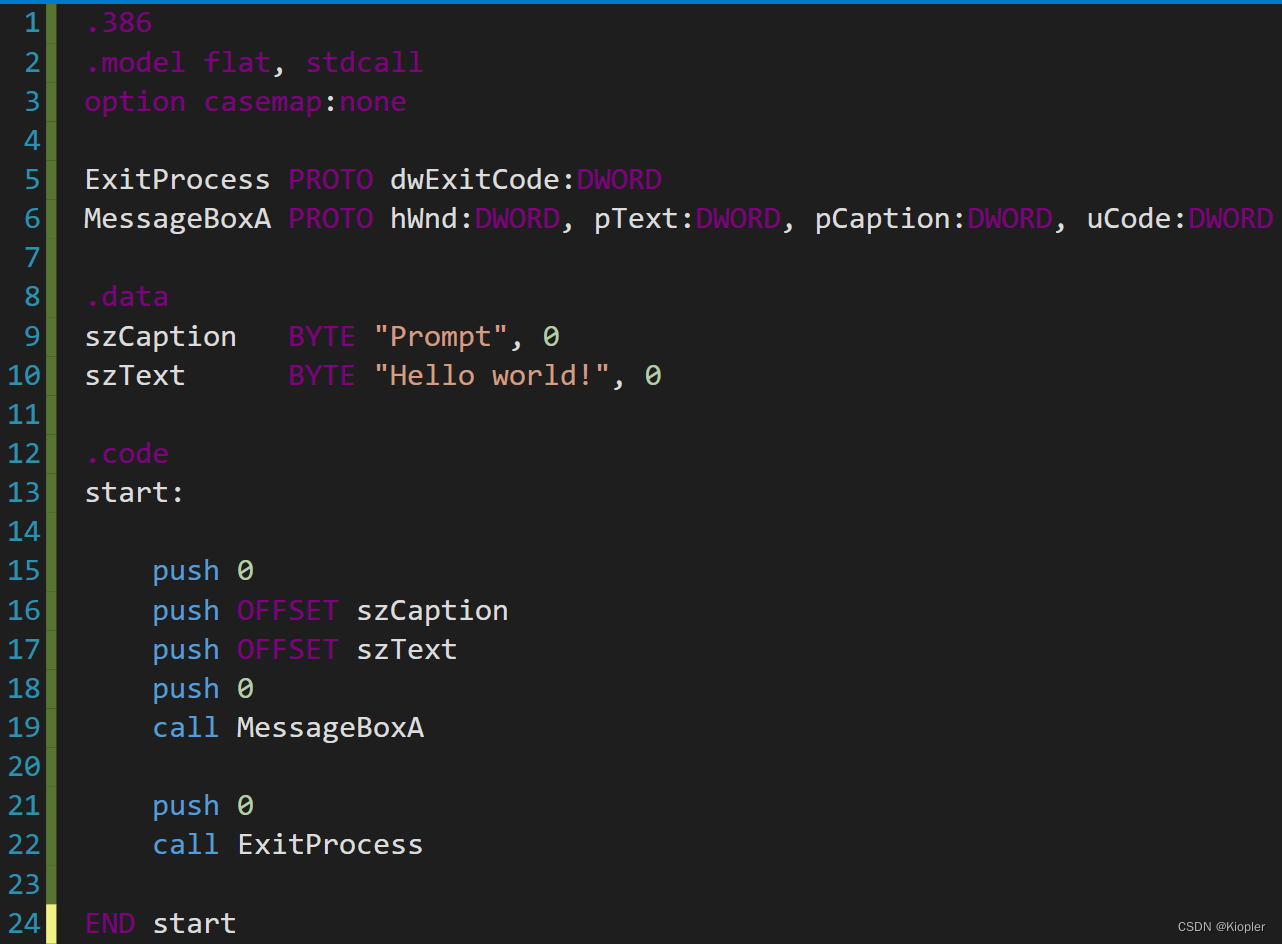Image resolution: width=1282 pixels, height=944 pixels.
Task: Click line number 1 in the gutter
Action: click(31, 23)
